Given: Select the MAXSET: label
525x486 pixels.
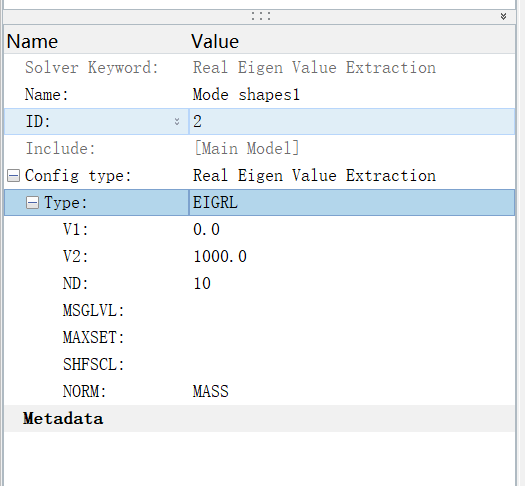Looking at the screenshot, I should (94, 337).
